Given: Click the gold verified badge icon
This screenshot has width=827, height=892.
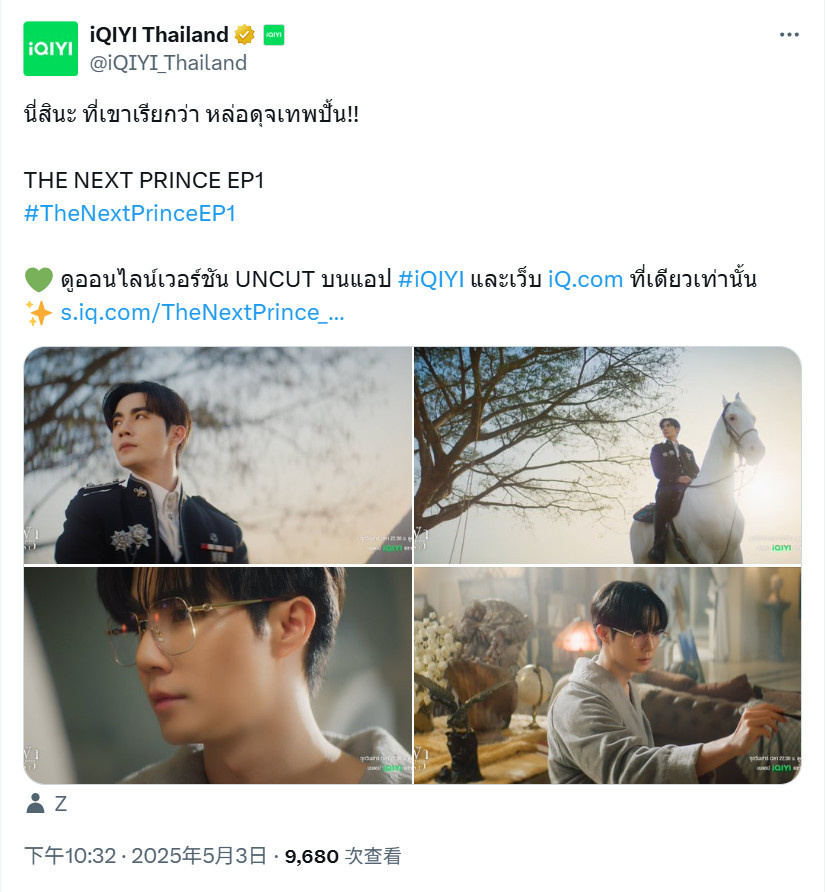Looking at the screenshot, I should [x=245, y=35].
